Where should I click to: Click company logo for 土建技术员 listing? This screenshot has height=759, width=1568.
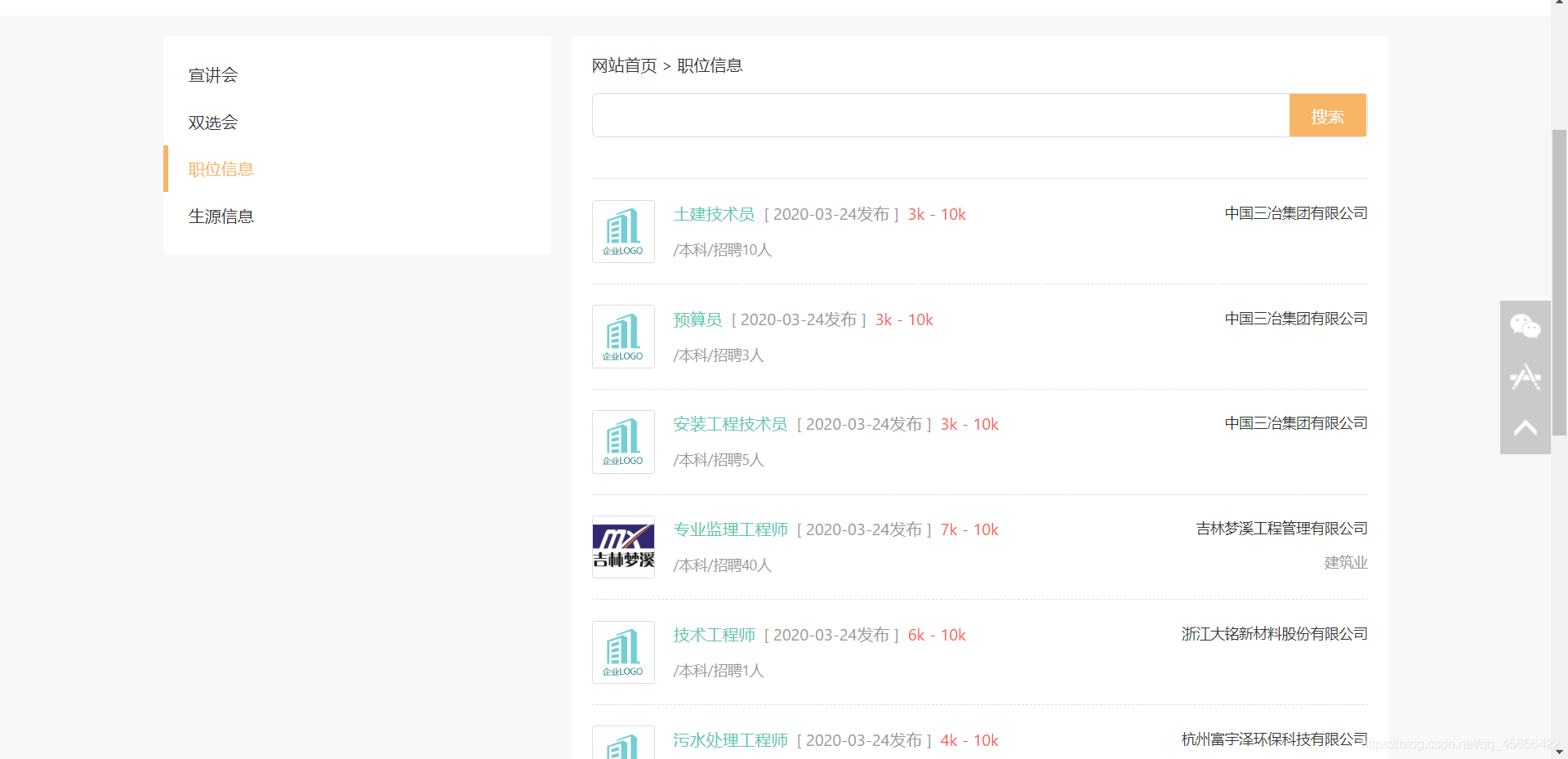(623, 231)
